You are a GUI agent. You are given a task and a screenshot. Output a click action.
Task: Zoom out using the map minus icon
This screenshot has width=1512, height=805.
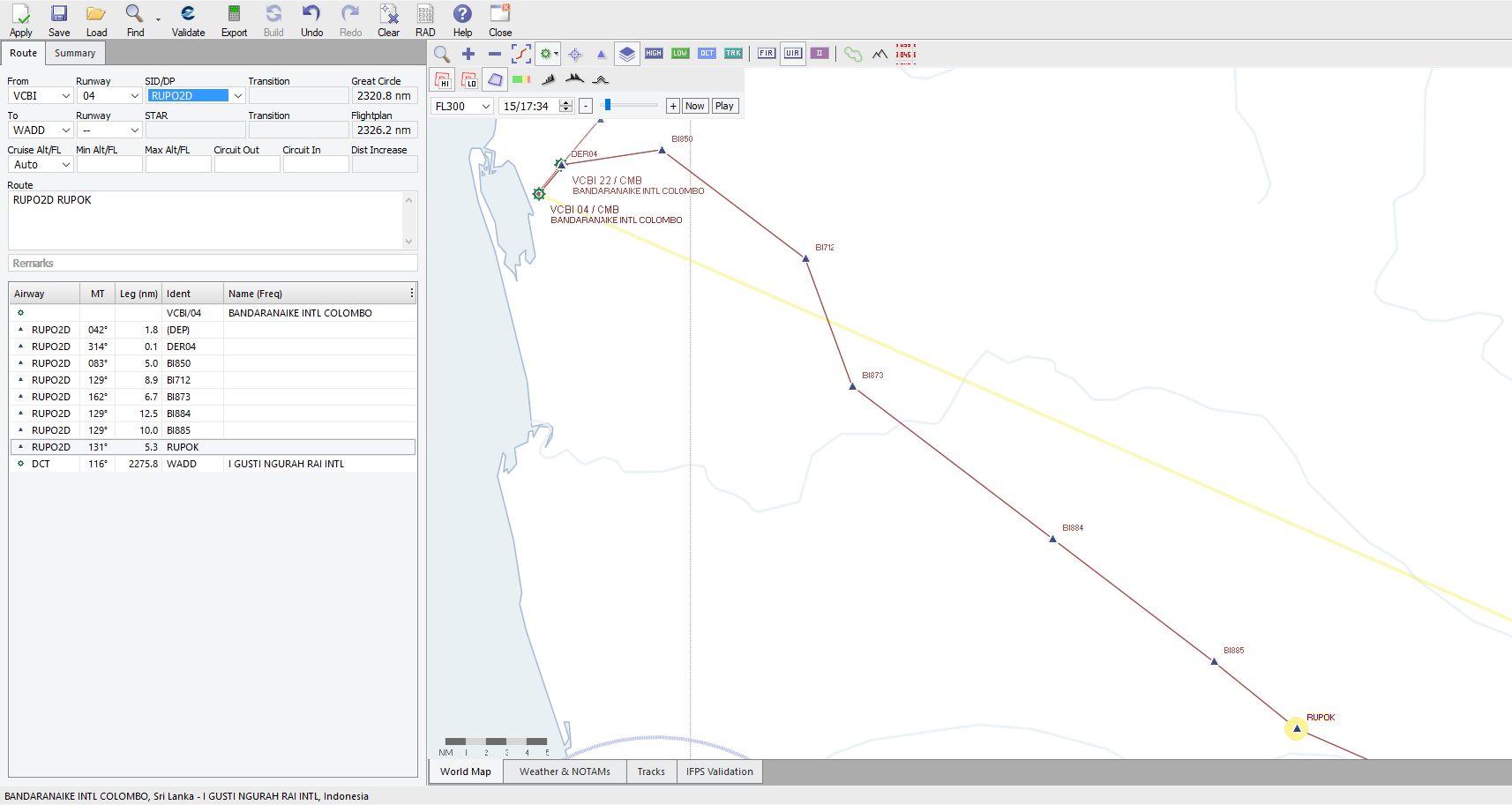[495, 54]
